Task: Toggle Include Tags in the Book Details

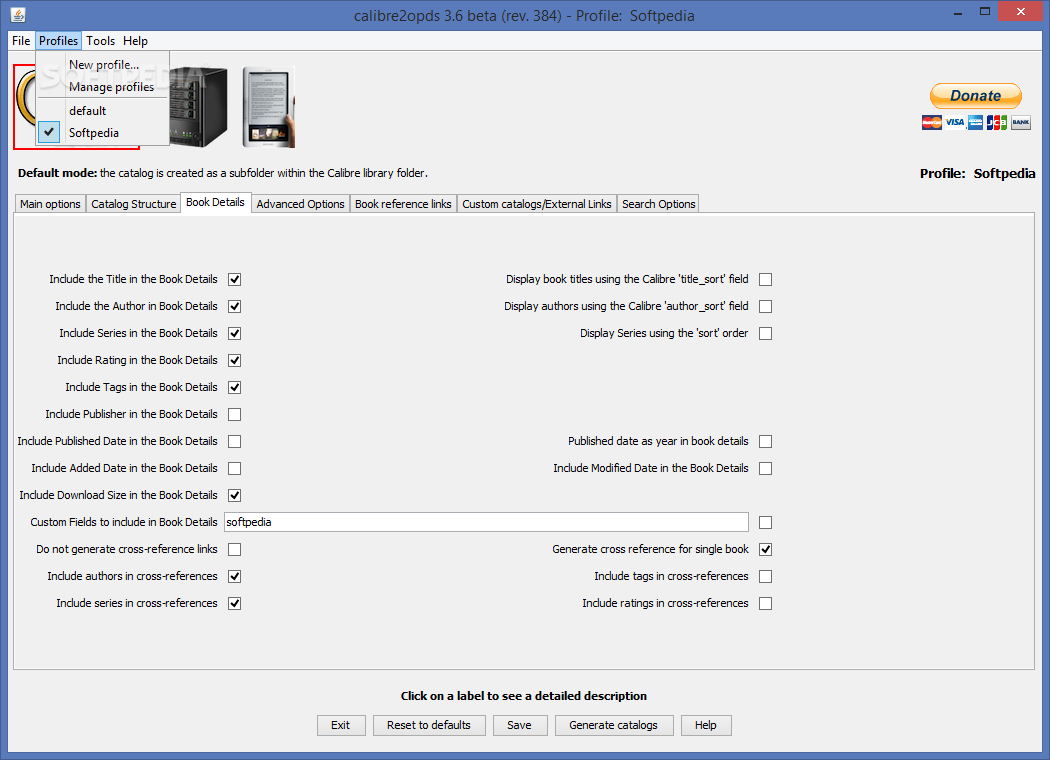Action: click(x=234, y=387)
